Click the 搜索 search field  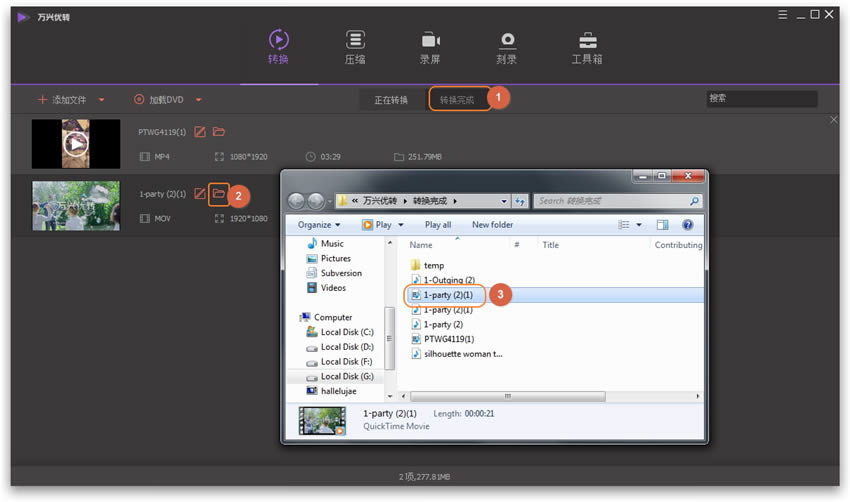[x=761, y=99]
